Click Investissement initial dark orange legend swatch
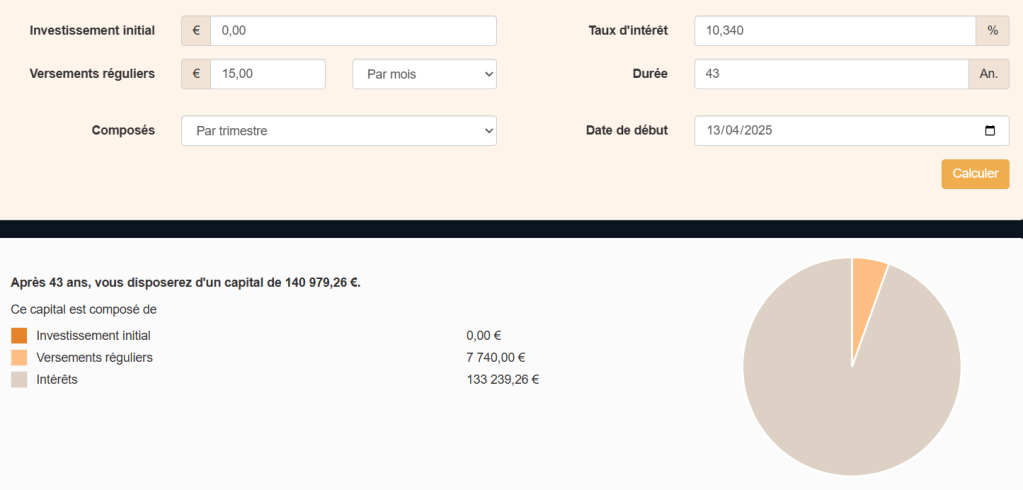This screenshot has width=1023, height=490. tap(19, 336)
